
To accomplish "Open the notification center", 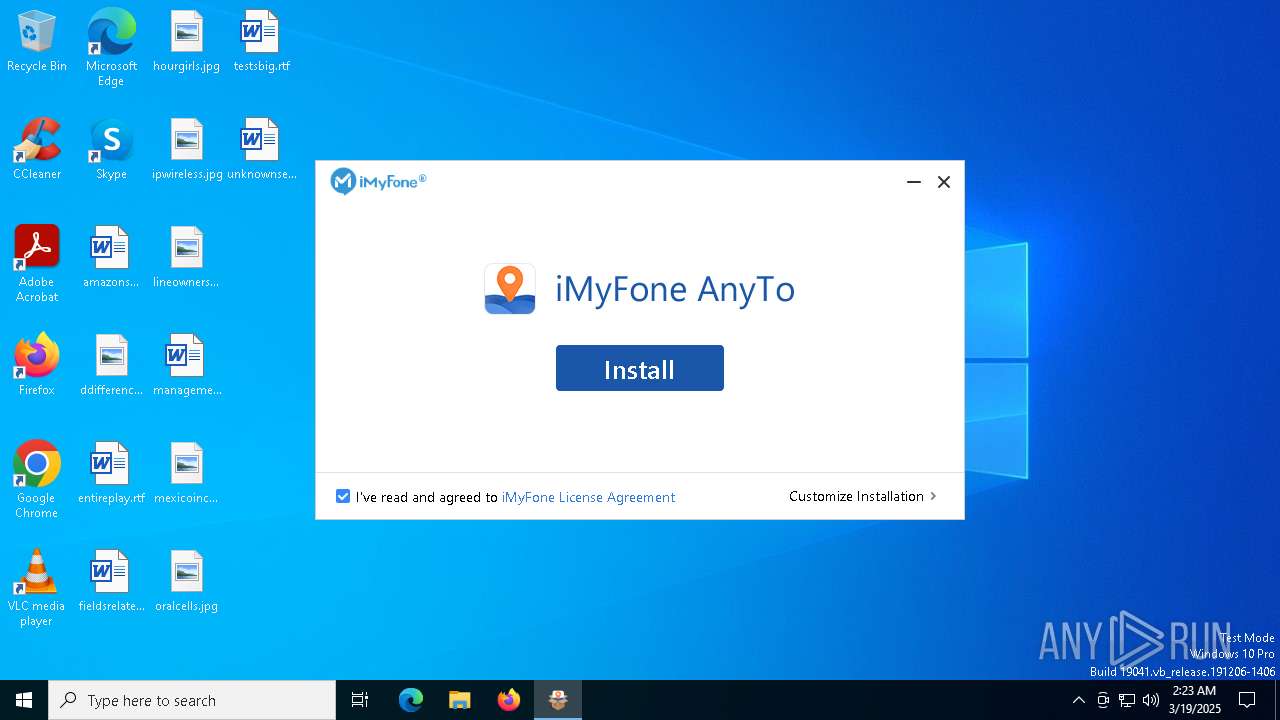I will coord(1247,700).
